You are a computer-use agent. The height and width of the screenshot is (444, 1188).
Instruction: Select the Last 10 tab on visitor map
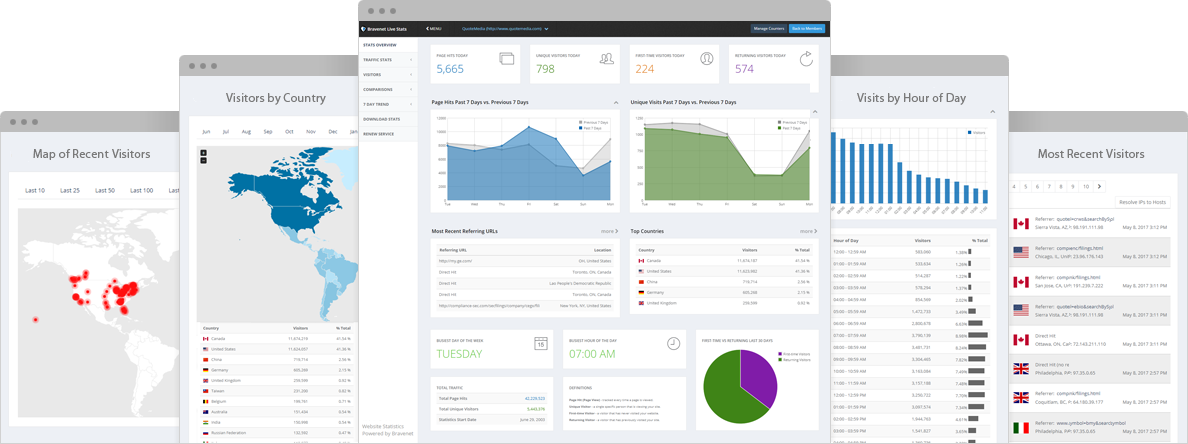click(35, 190)
